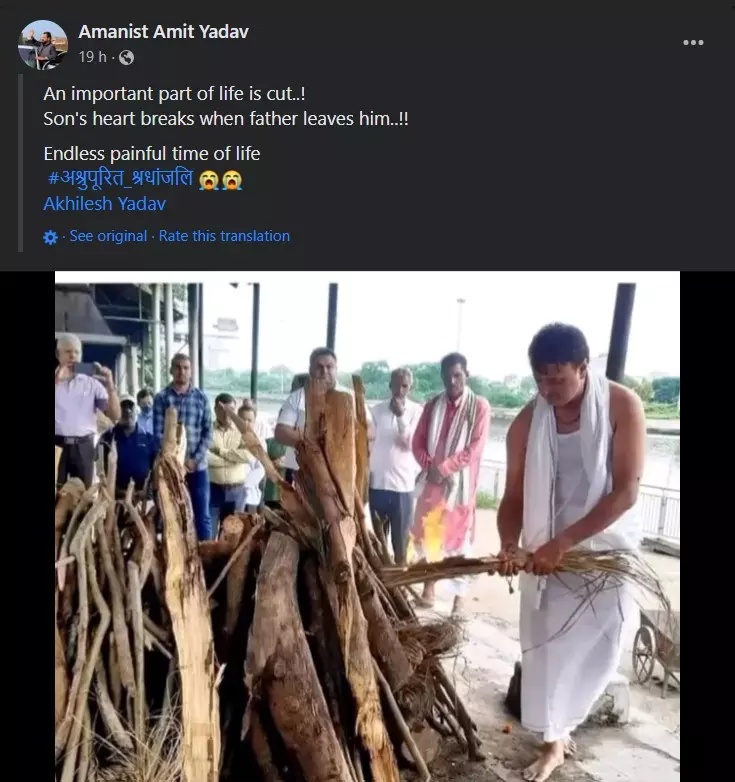The width and height of the screenshot is (735, 782).
Task: Click the black margin left of the photo
Action: [27, 526]
